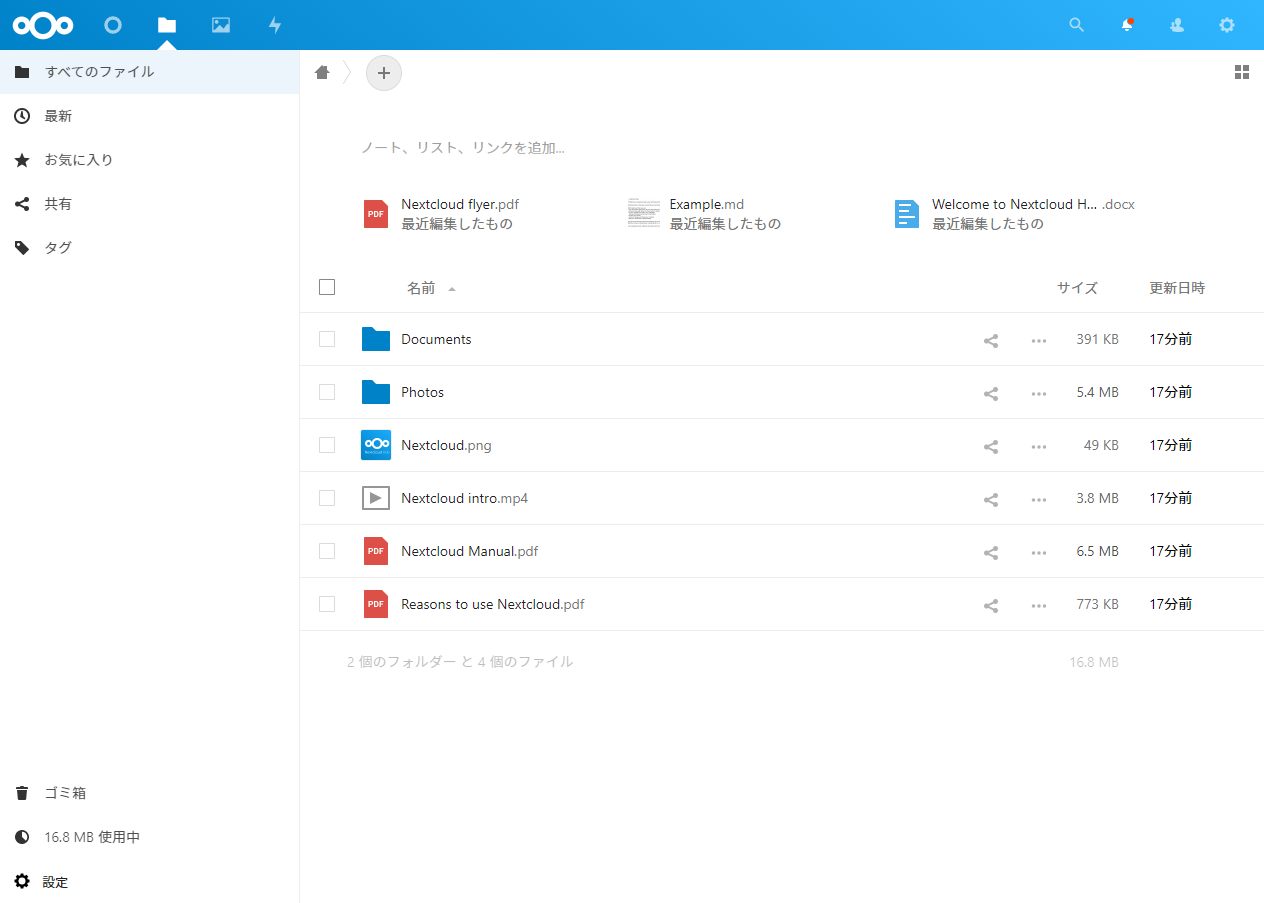Viewport: 1264px width, 903px height.
Task: Check the Nextcloud.png checkbox
Action: pos(327,445)
